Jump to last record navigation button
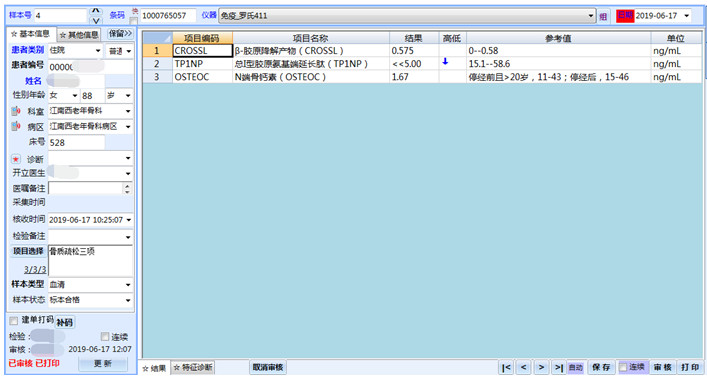Viewport: 707px width, 379px height. tap(558, 367)
